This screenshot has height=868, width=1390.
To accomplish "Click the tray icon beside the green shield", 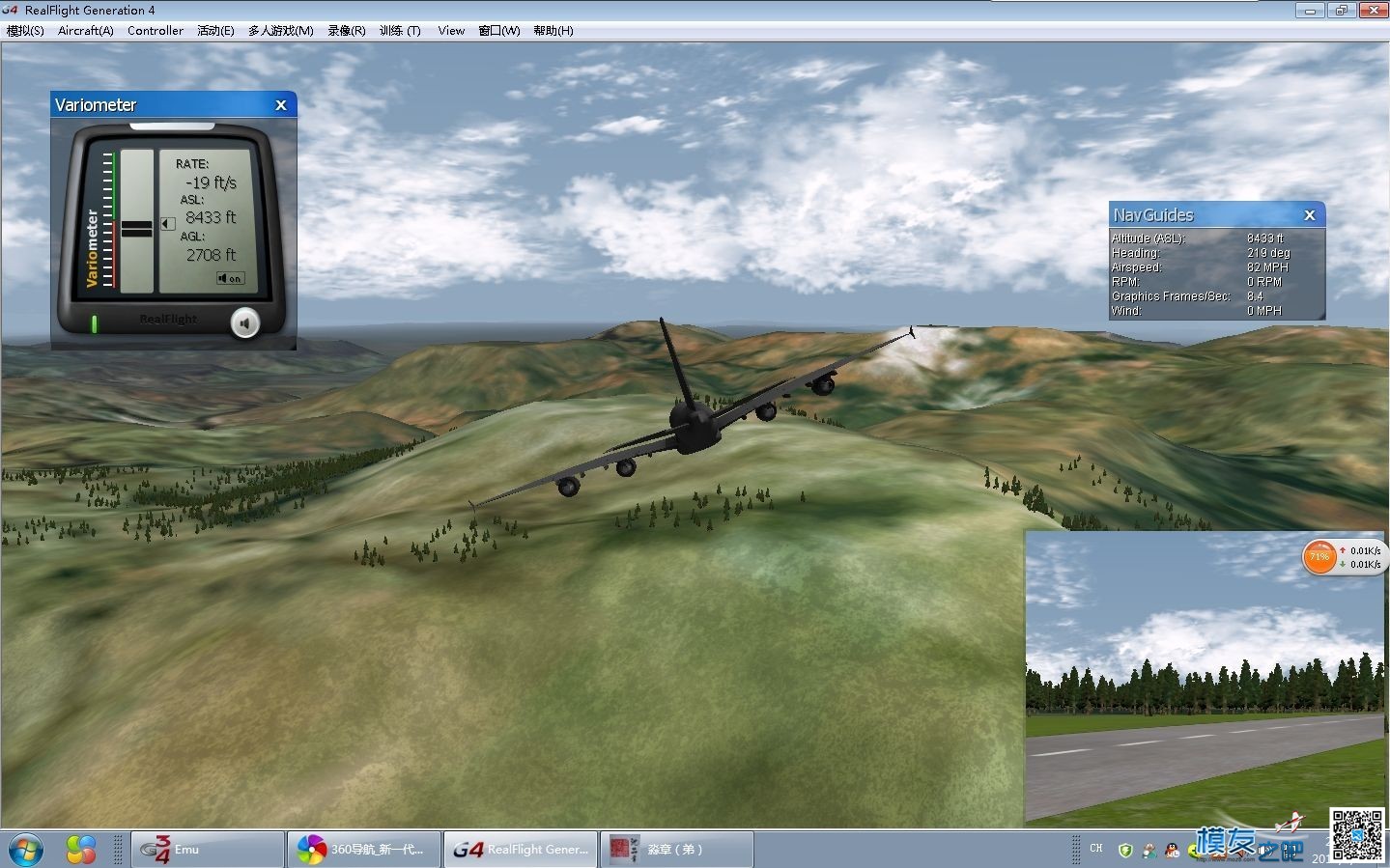I will pyautogui.click(x=1149, y=851).
